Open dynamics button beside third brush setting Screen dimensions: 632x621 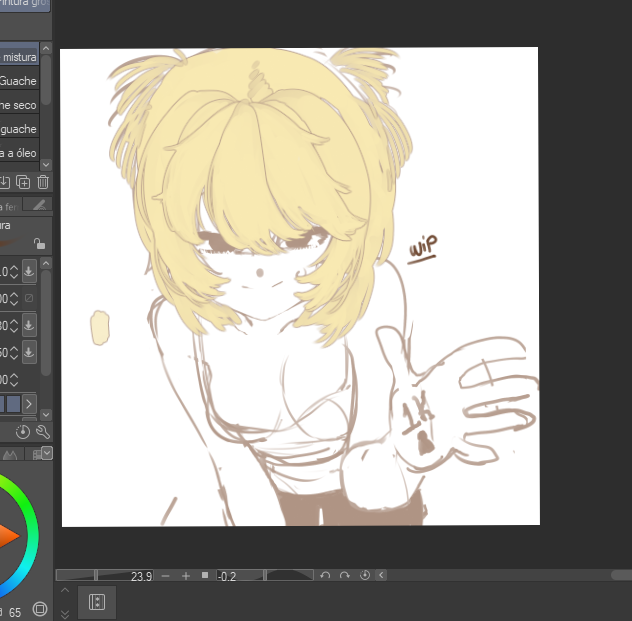tap(29, 325)
